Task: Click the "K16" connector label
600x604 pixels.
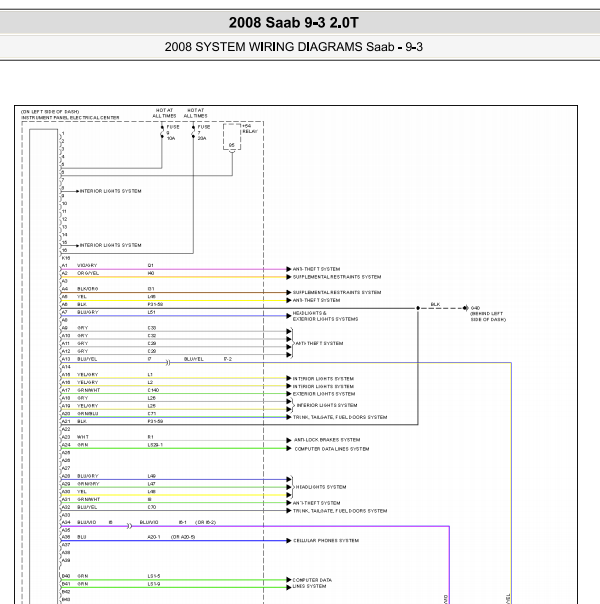Action: (x=66, y=258)
